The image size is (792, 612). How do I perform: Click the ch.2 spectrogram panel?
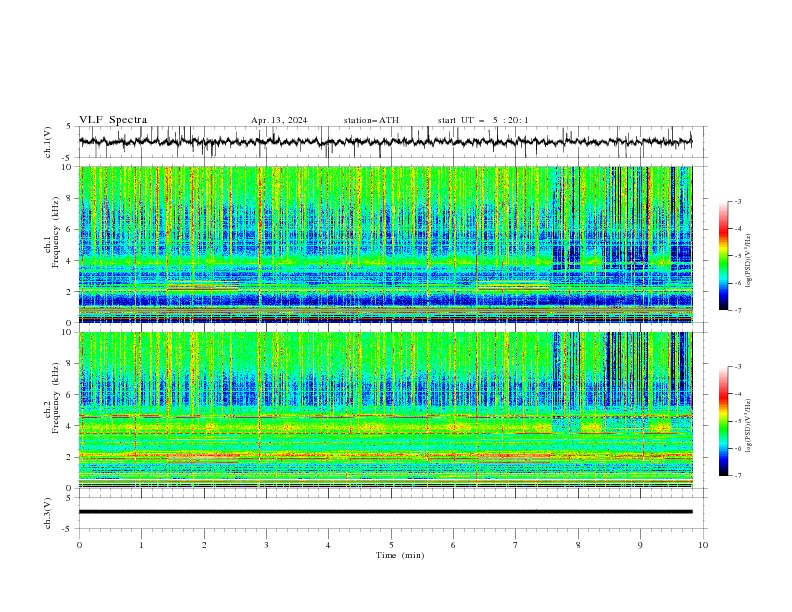coord(385,410)
